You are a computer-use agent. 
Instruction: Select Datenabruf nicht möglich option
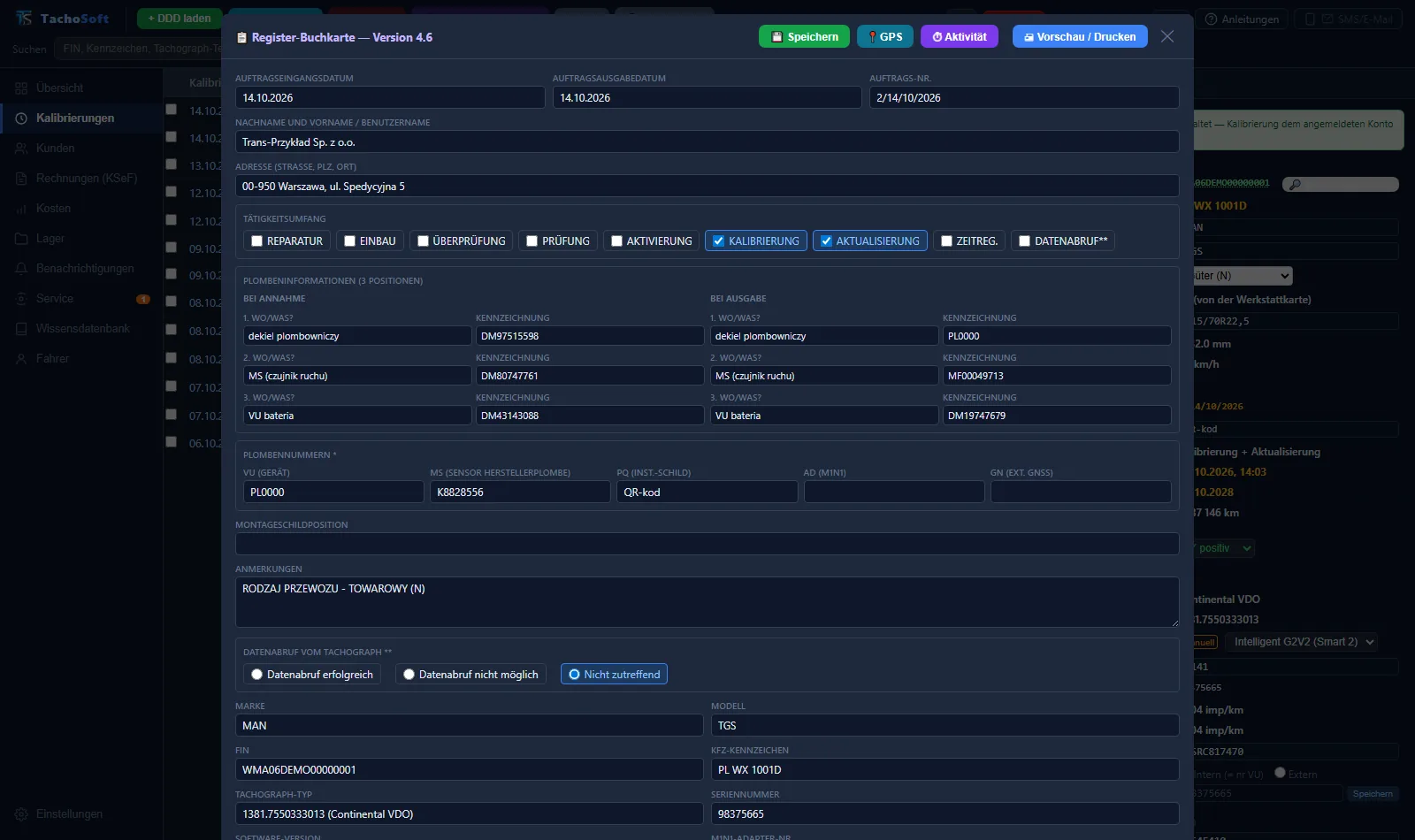pos(409,674)
